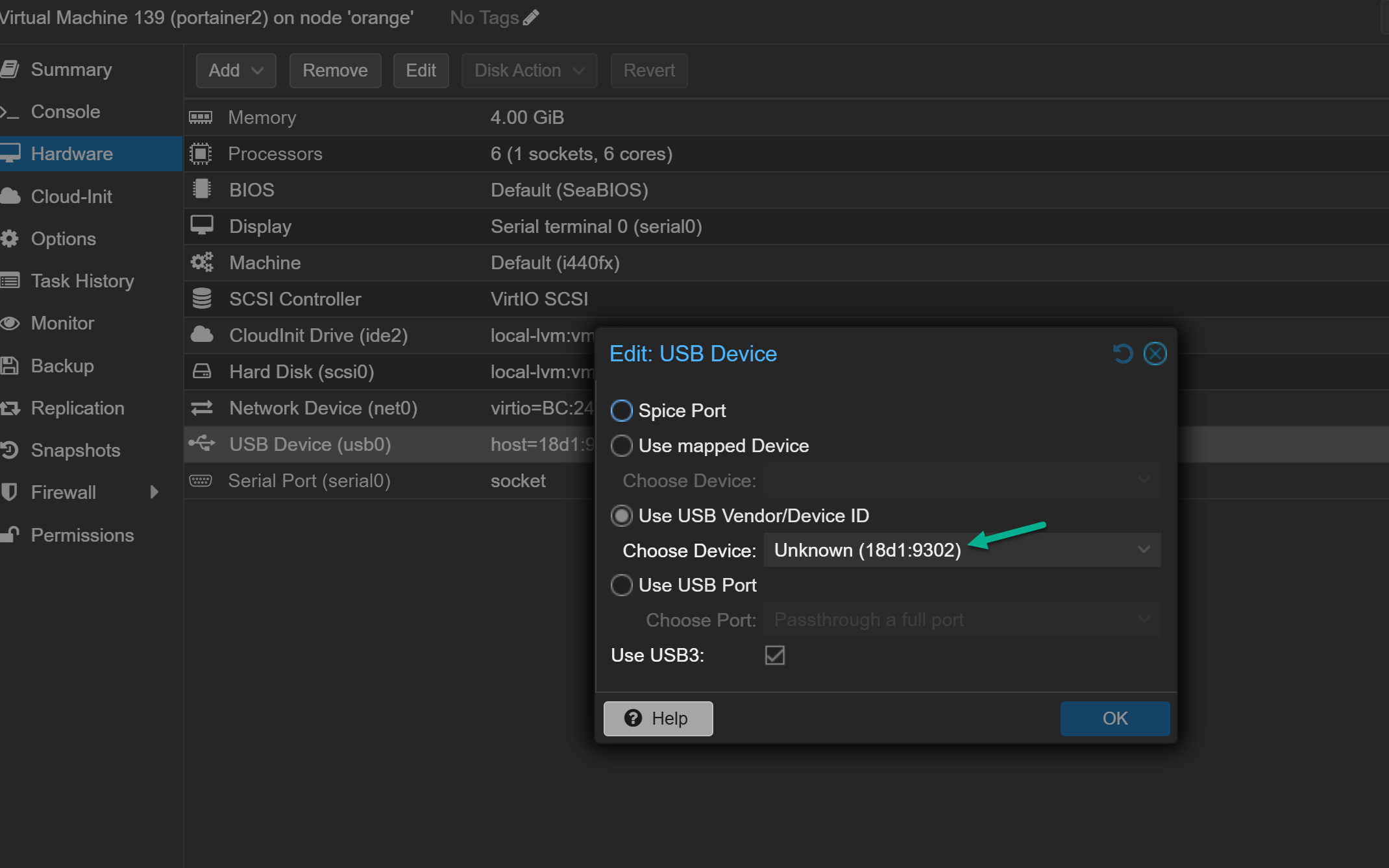Click the CloudInit Drive cloud icon
This screenshot has width=1389, height=868.
(202, 335)
